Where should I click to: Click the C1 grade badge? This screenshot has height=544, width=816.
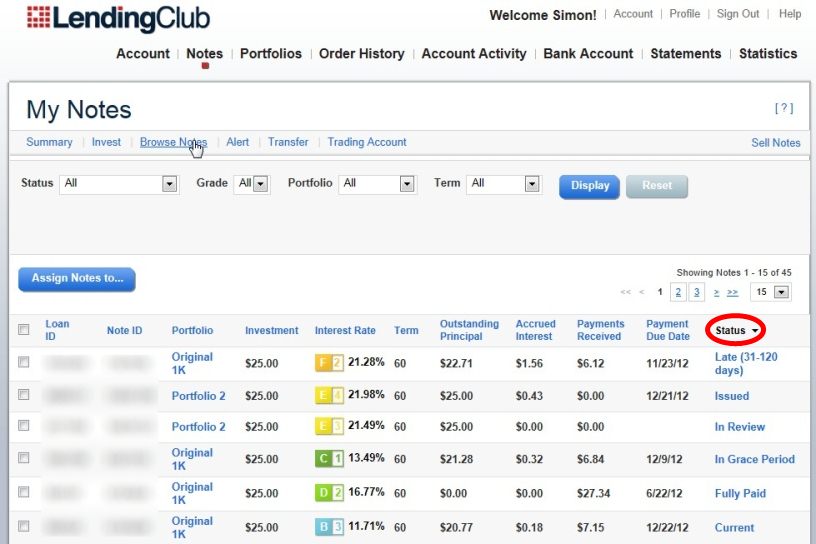tap(329, 459)
